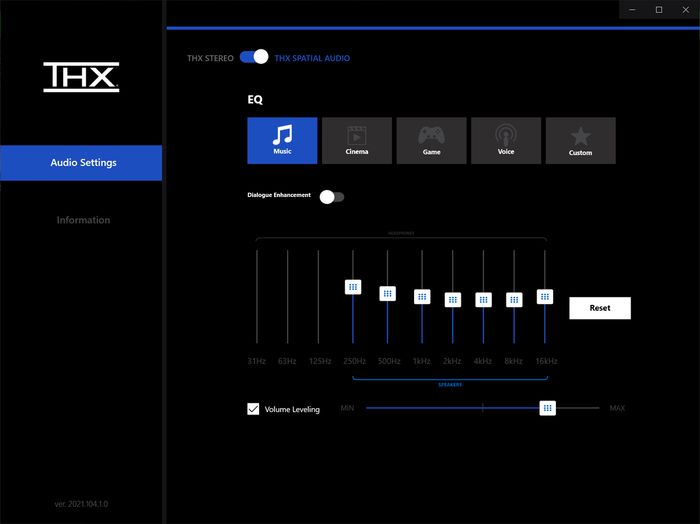Choose the Cinema EQ preset
Viewport: 700px width, 524px height.
(x=357, y=141)
